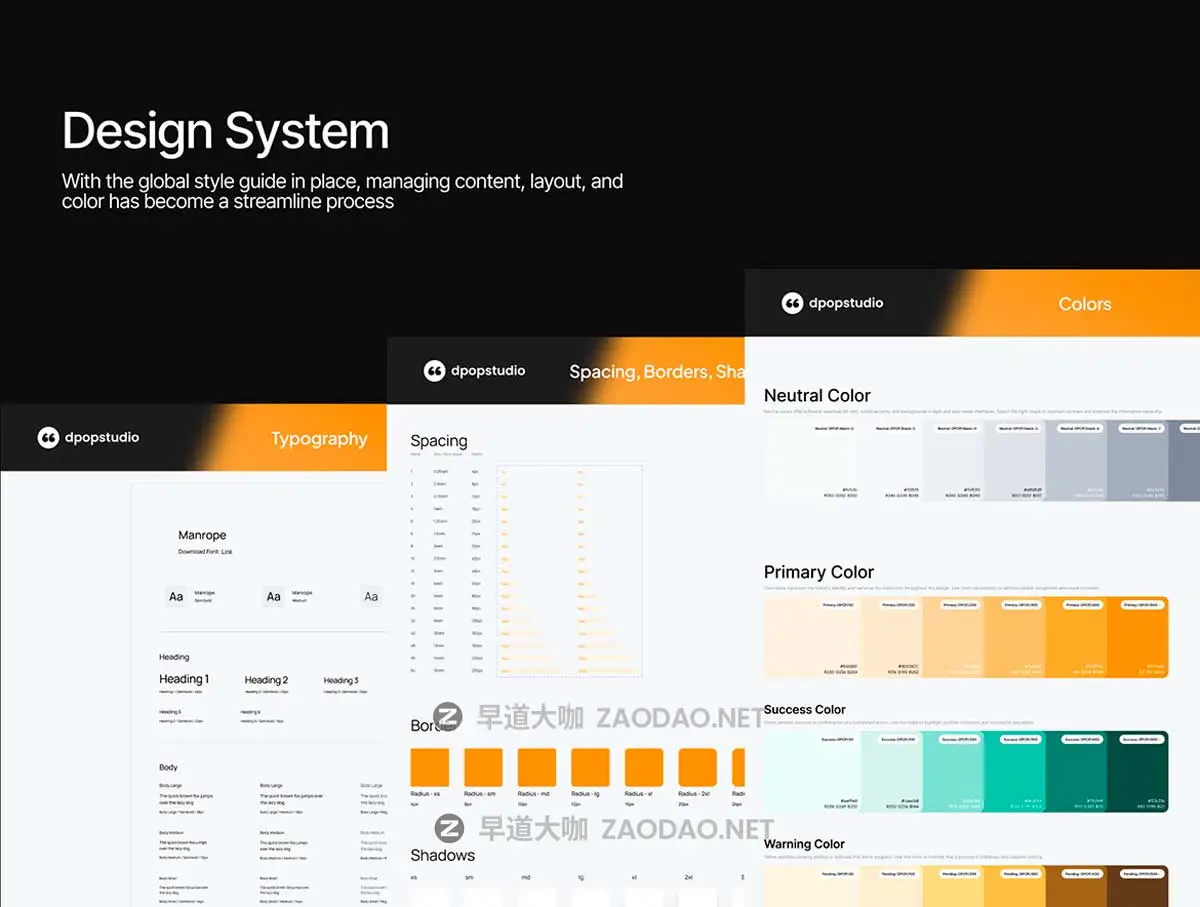Click the Z watermark icon overlapping Border heading
Image resolution: width=1200 pixels, height=907 pixels.
pos(449,717)
